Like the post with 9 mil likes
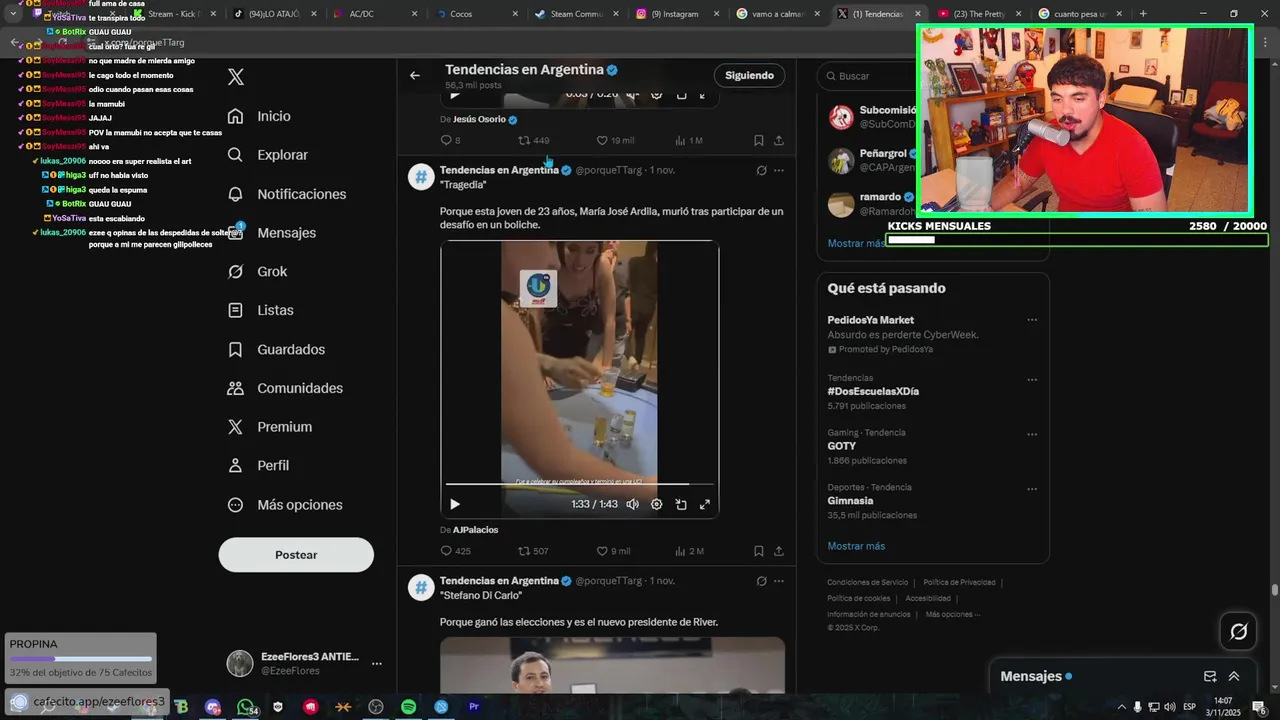This screenshot has width=1280, height=720. click(613, 552)
